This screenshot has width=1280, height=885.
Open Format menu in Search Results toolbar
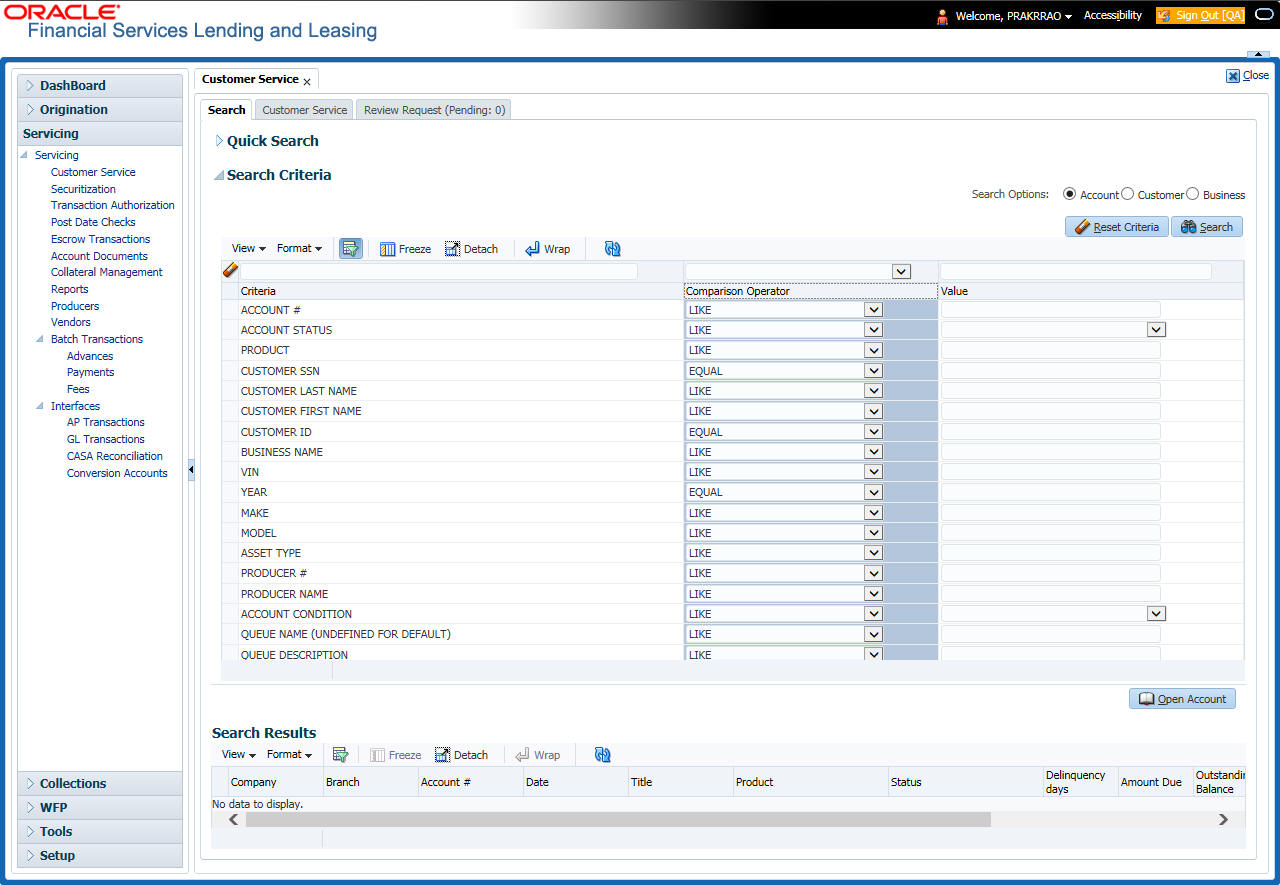[289, 755]
